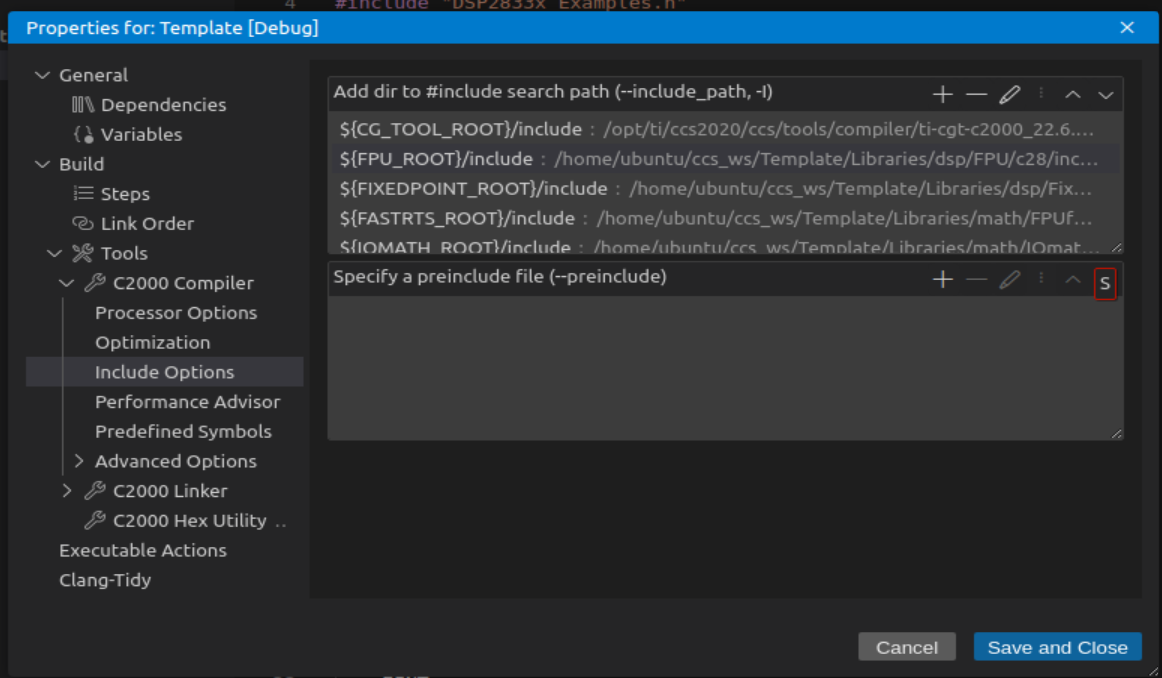
Task: Expand the Advanced Options node
Action: pyautogui.click(x=79, y=461)
